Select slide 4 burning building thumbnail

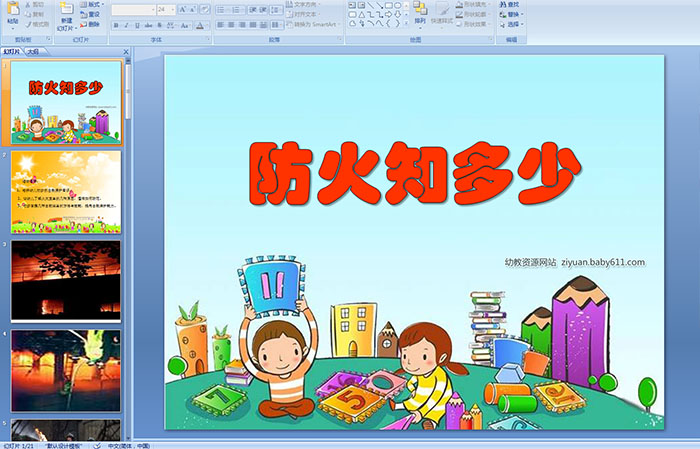click(x=66, y=370)
